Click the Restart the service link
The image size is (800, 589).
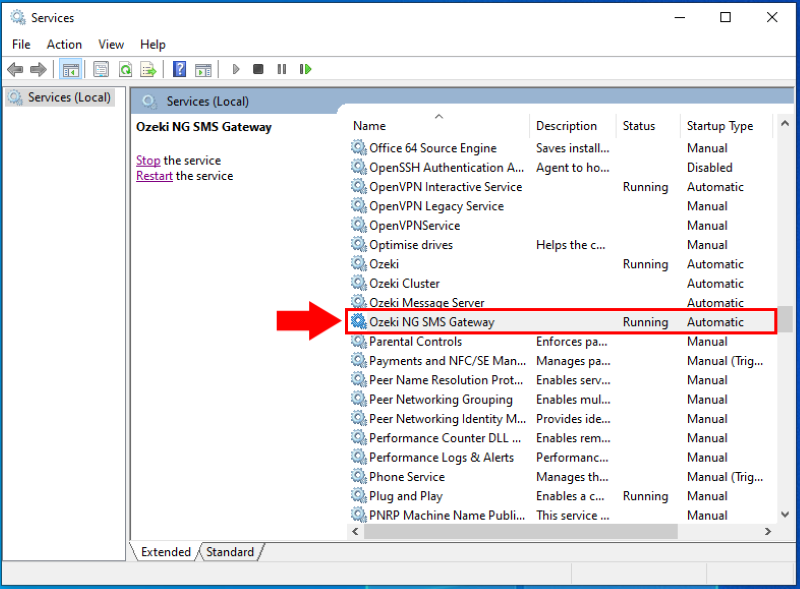154,176
